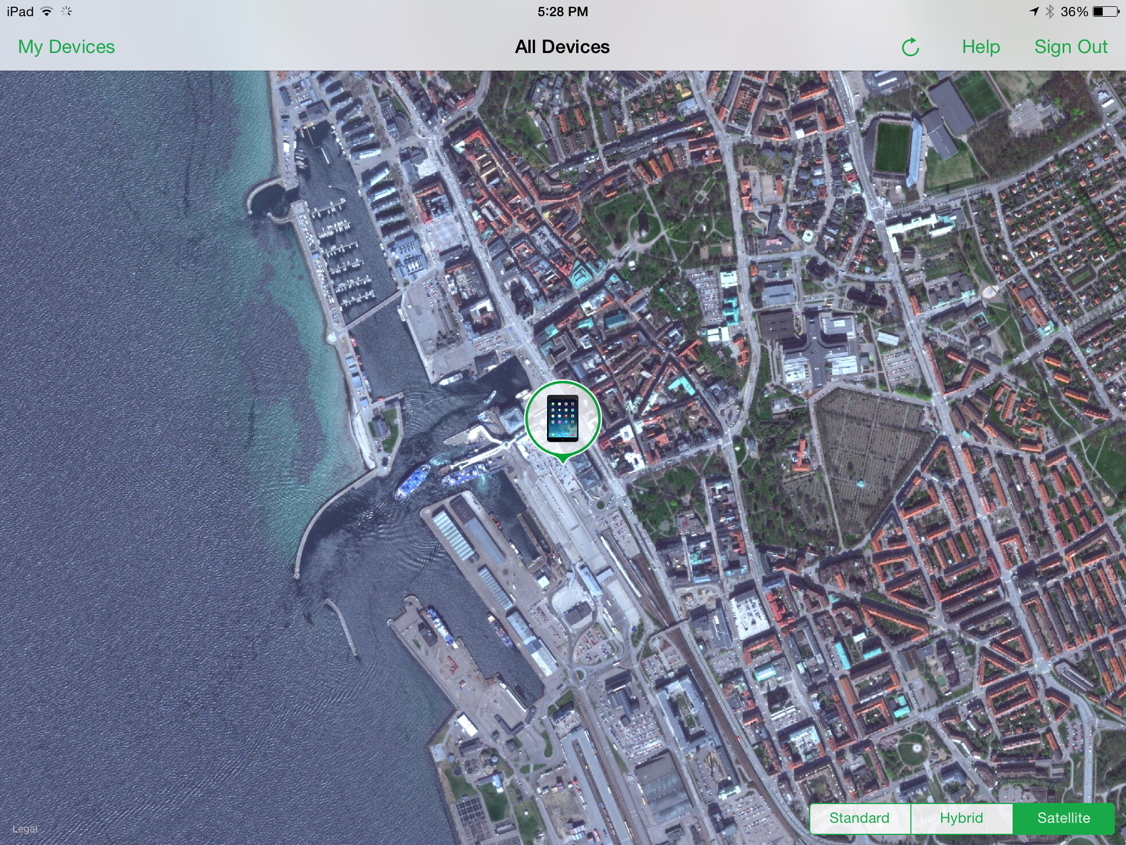This screenshot has width=1126, height=845.
Task: Tap the 5:28 PM clock
Action: click(x=563, y=11)
